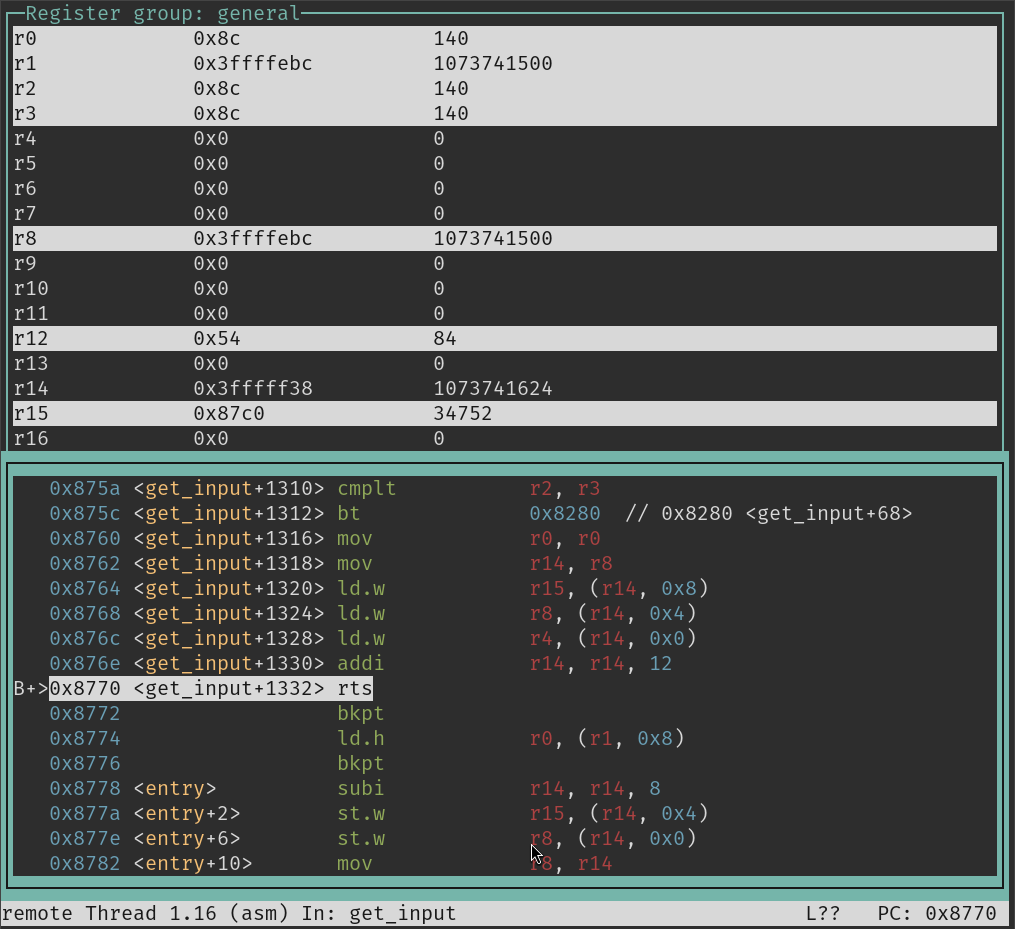The width and height of the screenshot is (1015, 929).
Task: Click r1 hex value 0x3ffffebc
Action: coord(252,63)
